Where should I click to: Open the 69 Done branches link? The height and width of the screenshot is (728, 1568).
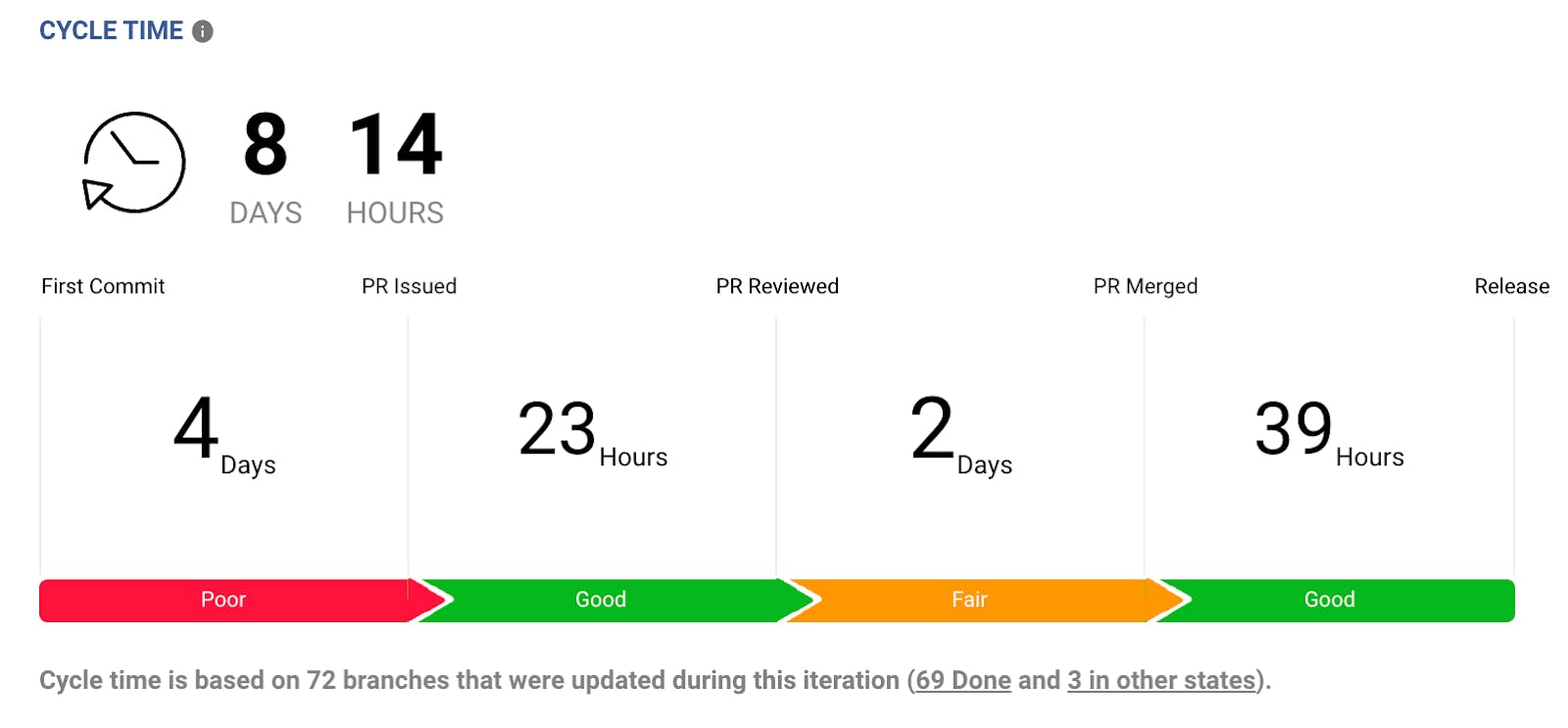pyautogui.click(x=962, y=680)
